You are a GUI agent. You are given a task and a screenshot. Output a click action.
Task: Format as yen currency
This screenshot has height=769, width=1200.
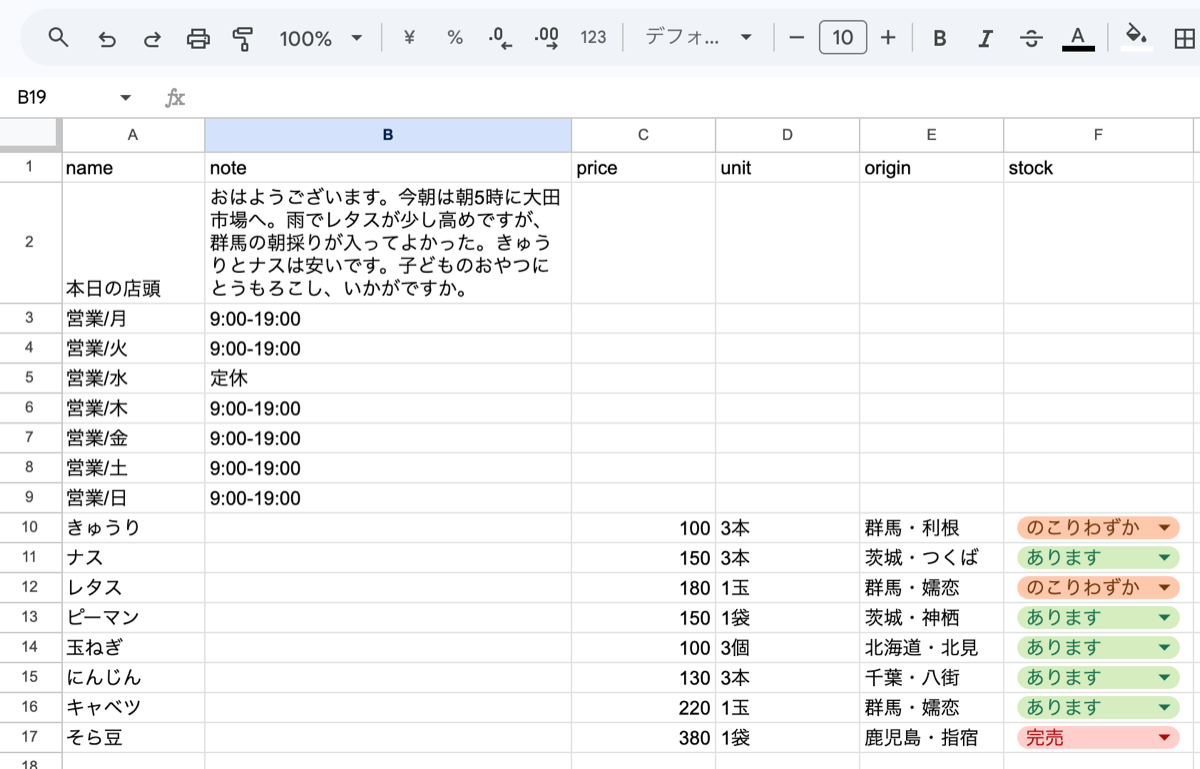[409, 38]
